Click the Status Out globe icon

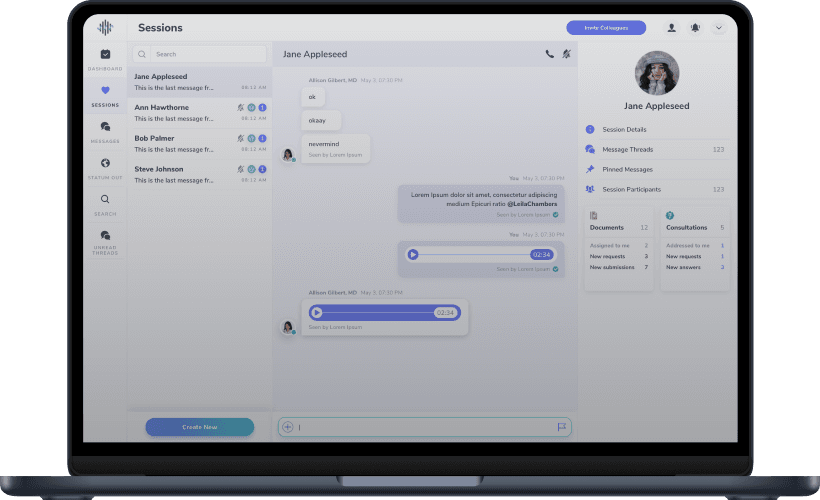point(105,163)
